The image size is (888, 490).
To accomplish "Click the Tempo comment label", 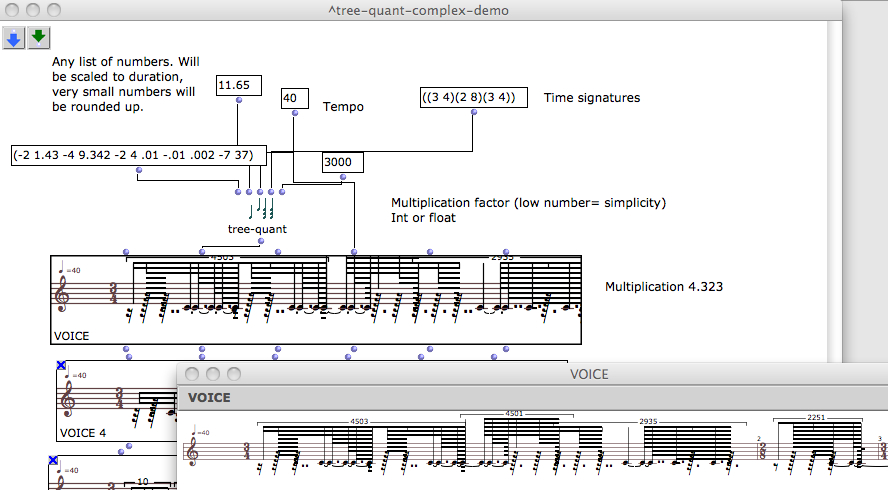I will pyautogui.click(x=343, y=105).
